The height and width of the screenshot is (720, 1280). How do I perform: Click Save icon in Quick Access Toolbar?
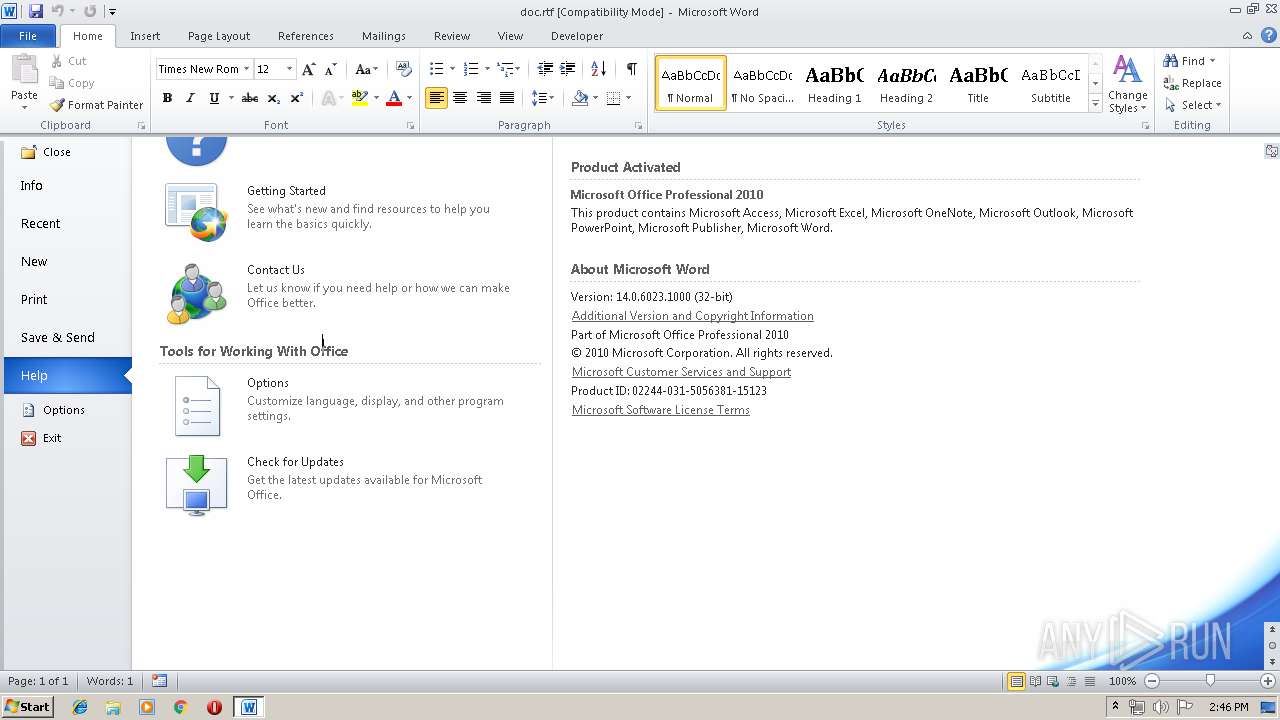[x=36, y=11]
